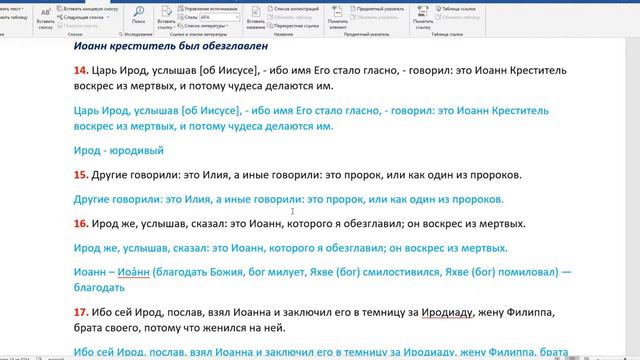
Task: Click the underlined blue word Иоа́нн
Action: 133,272
